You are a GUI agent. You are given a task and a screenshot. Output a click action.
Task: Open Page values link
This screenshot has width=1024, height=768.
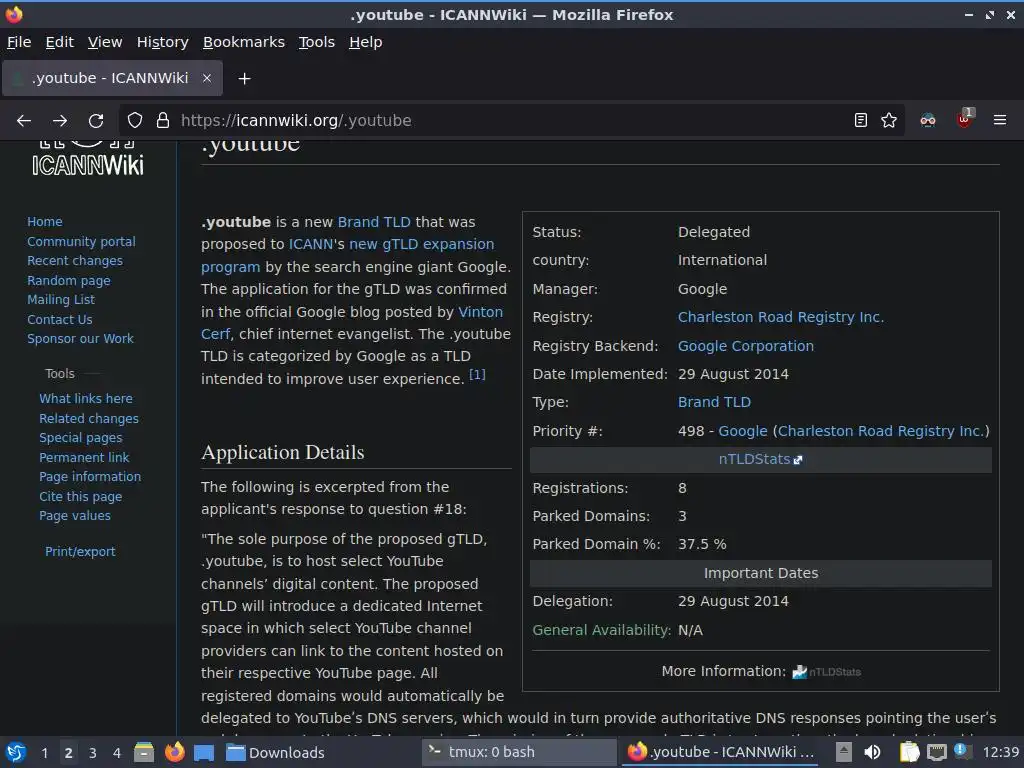74,515
